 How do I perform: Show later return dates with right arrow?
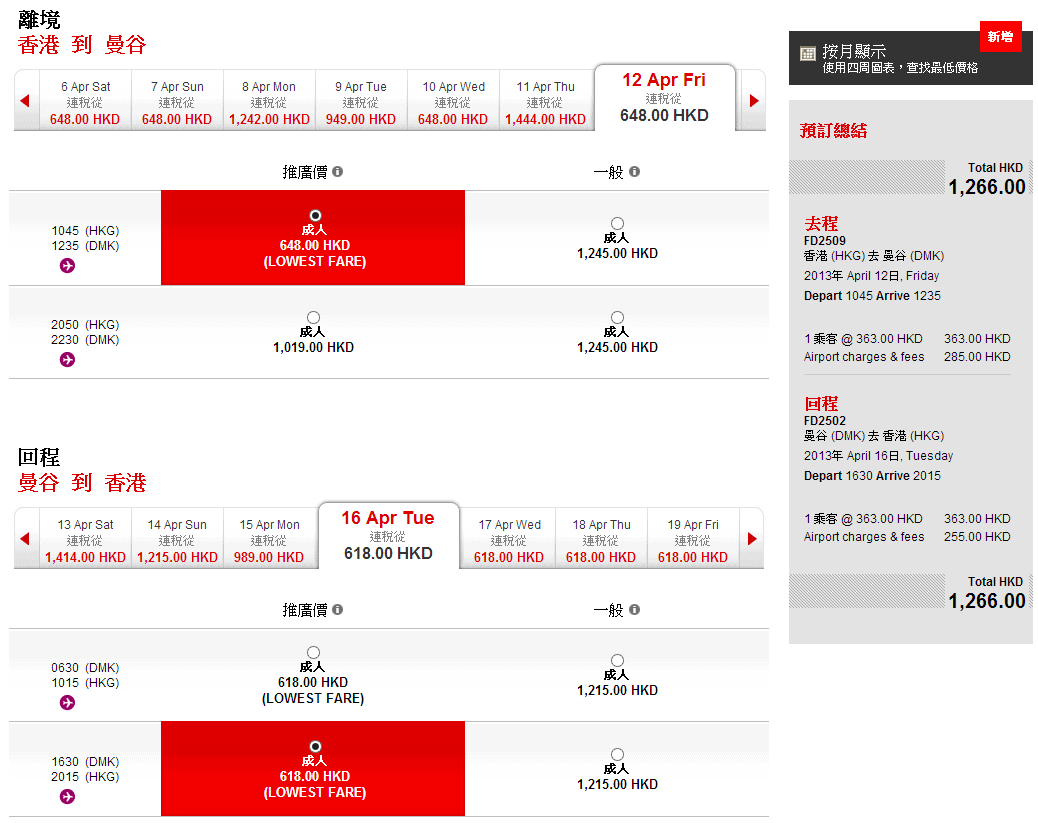[752, 539]
